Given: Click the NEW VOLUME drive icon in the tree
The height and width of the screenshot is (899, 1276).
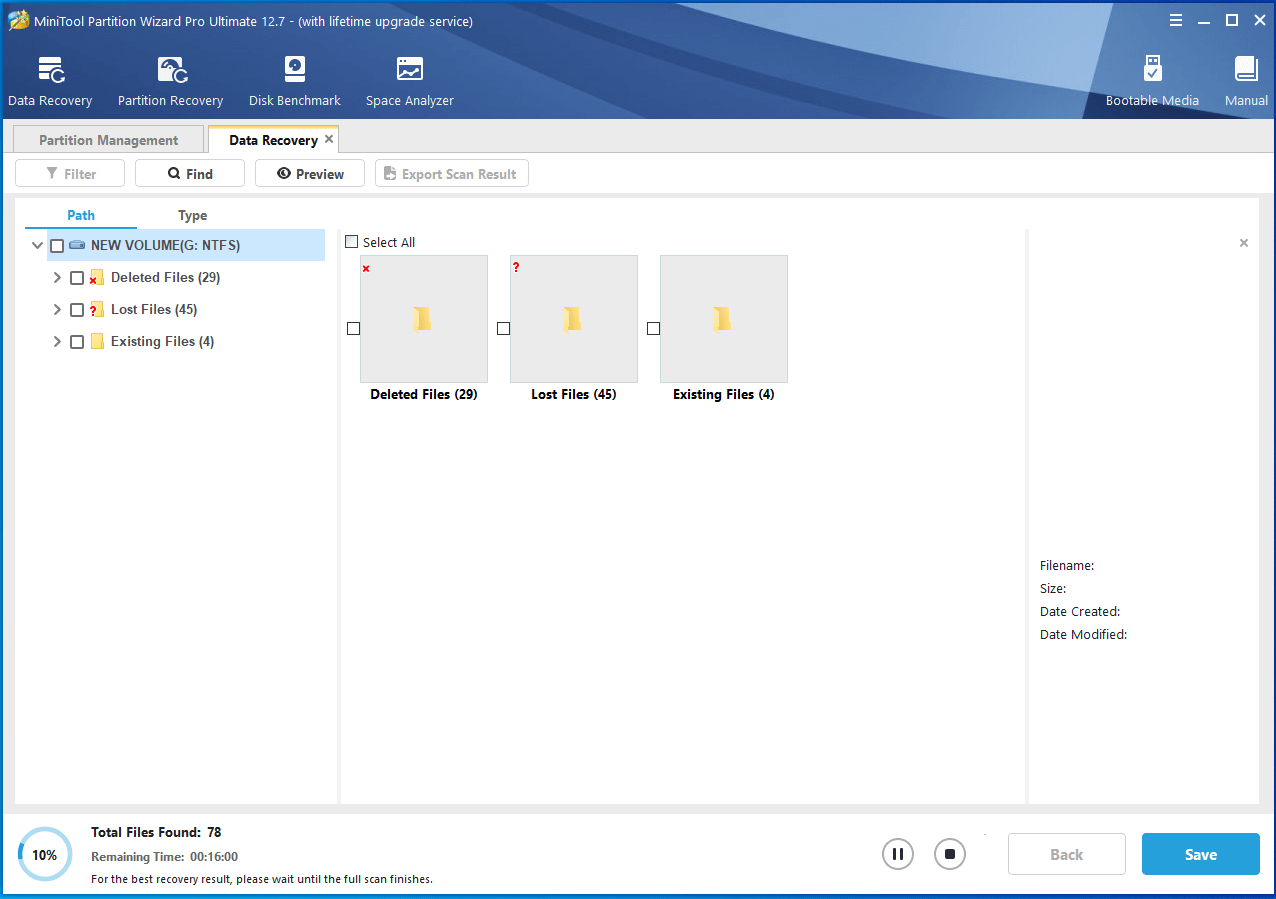Looking at the screenshot, I should pyautogui.click(x=77, y=245).
